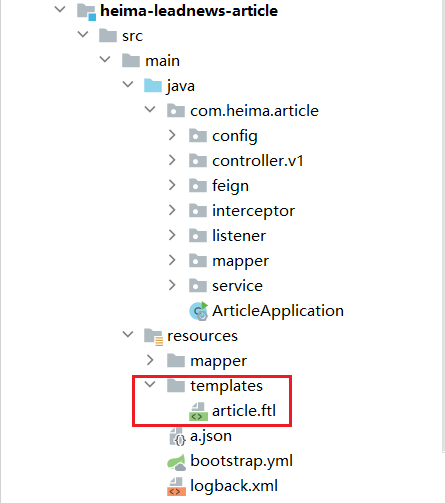This screenshot has height=503, width=445.
Task: Collapse the main folder chevron
Action: (105, 59)
